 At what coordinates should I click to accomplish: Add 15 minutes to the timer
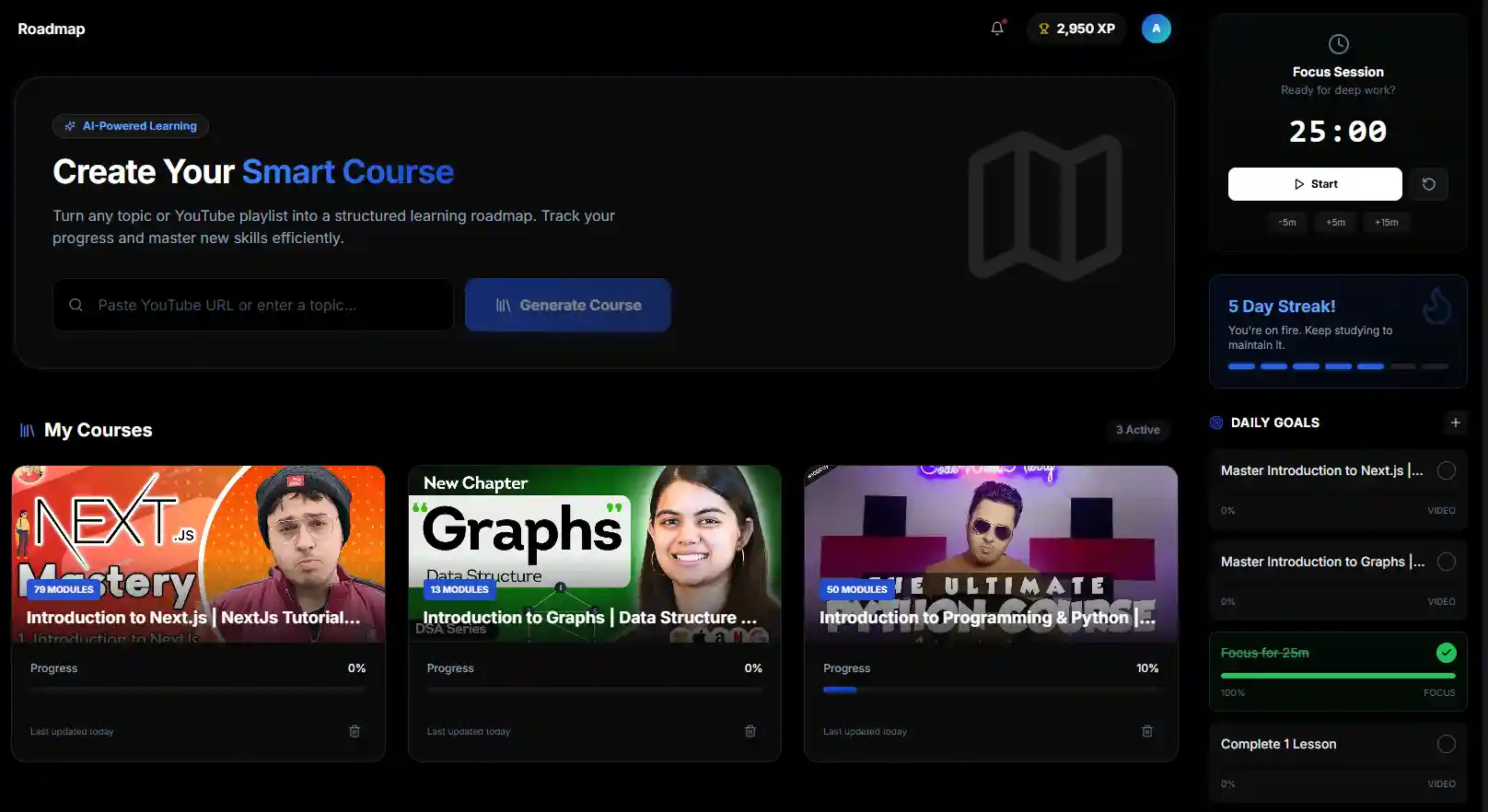tap(1387, 222)
